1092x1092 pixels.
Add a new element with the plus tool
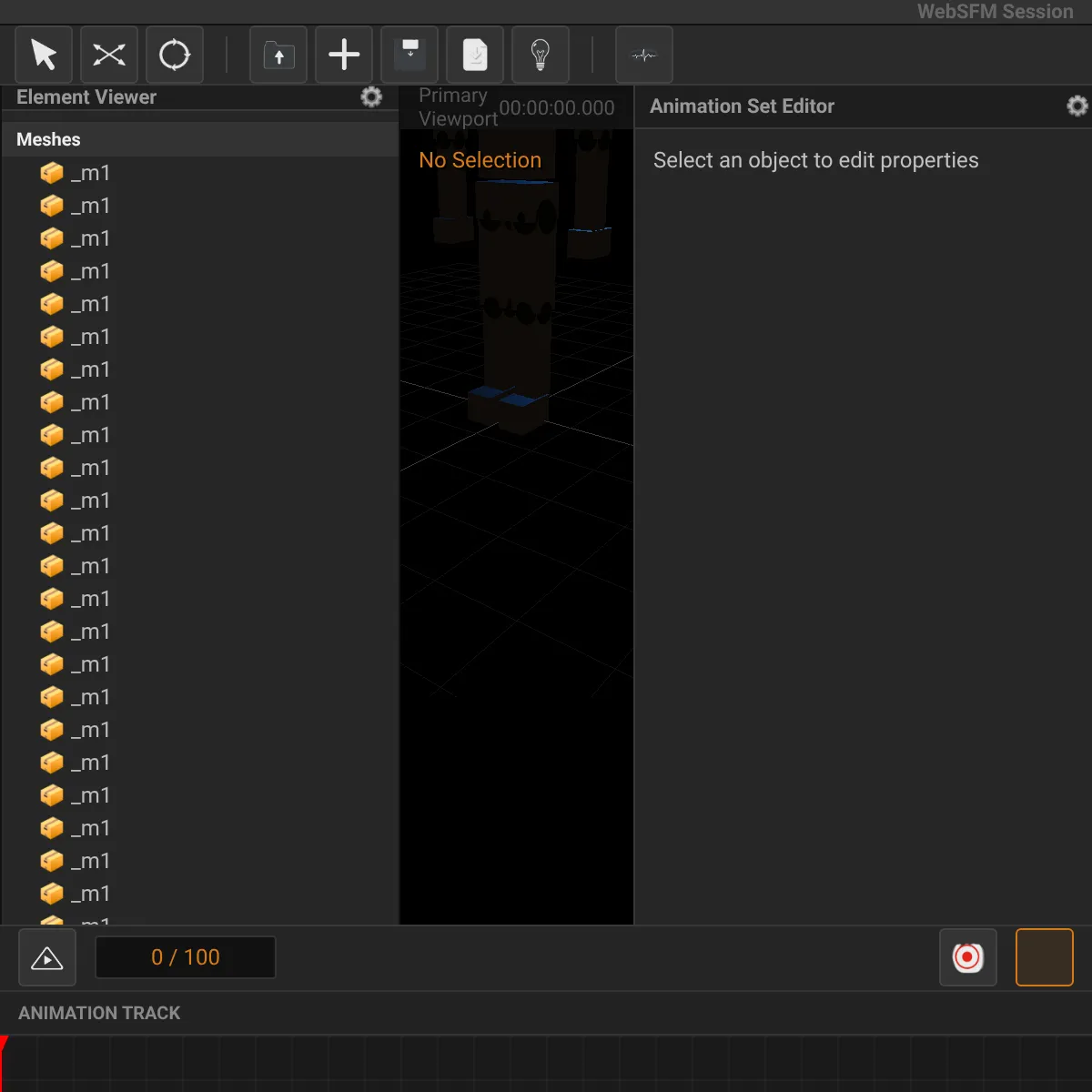(x=343, y=55)
